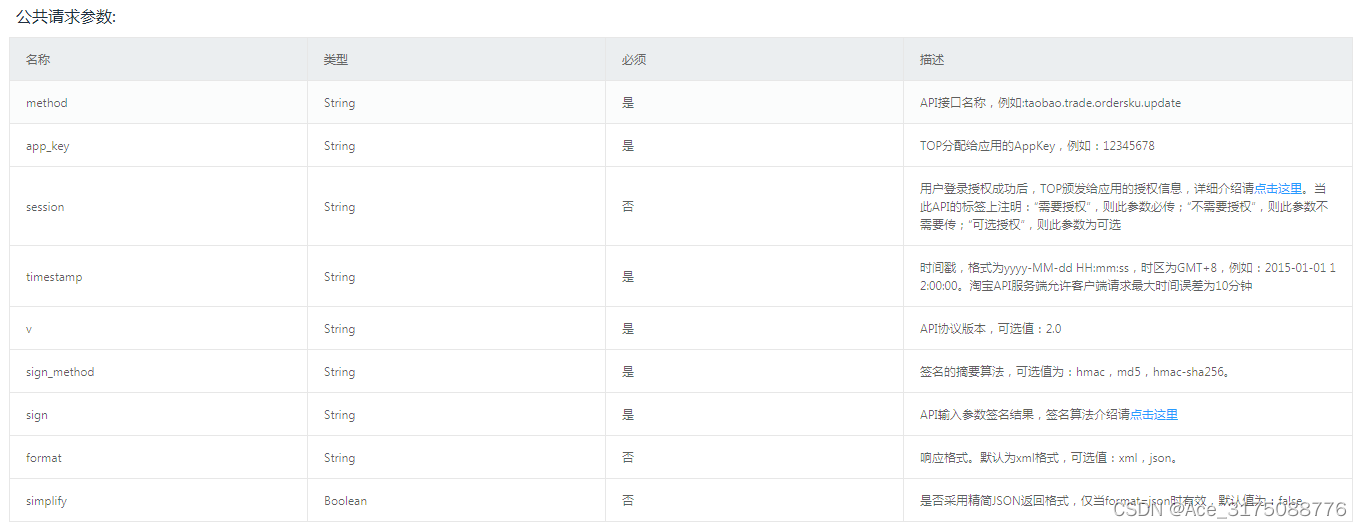Click the 否 required value for format
This screenshot has height=528, width=1362.
(628, 458)
